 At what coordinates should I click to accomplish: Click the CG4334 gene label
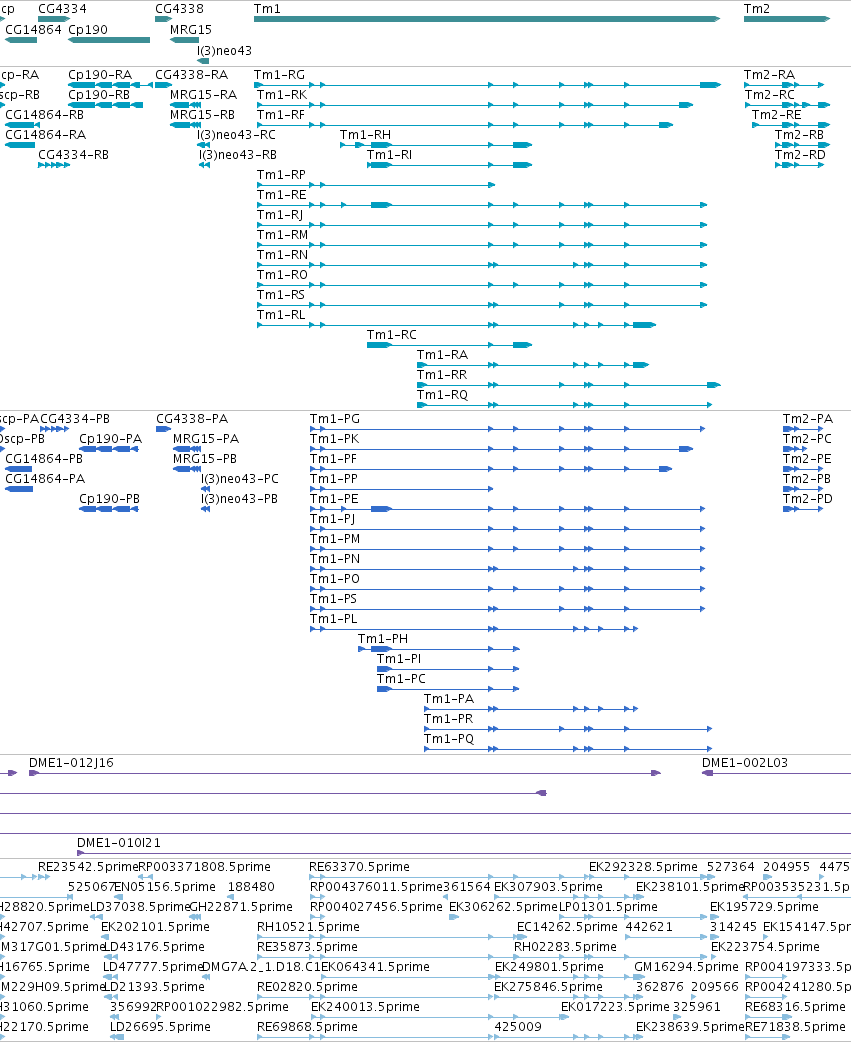(62, 9)
